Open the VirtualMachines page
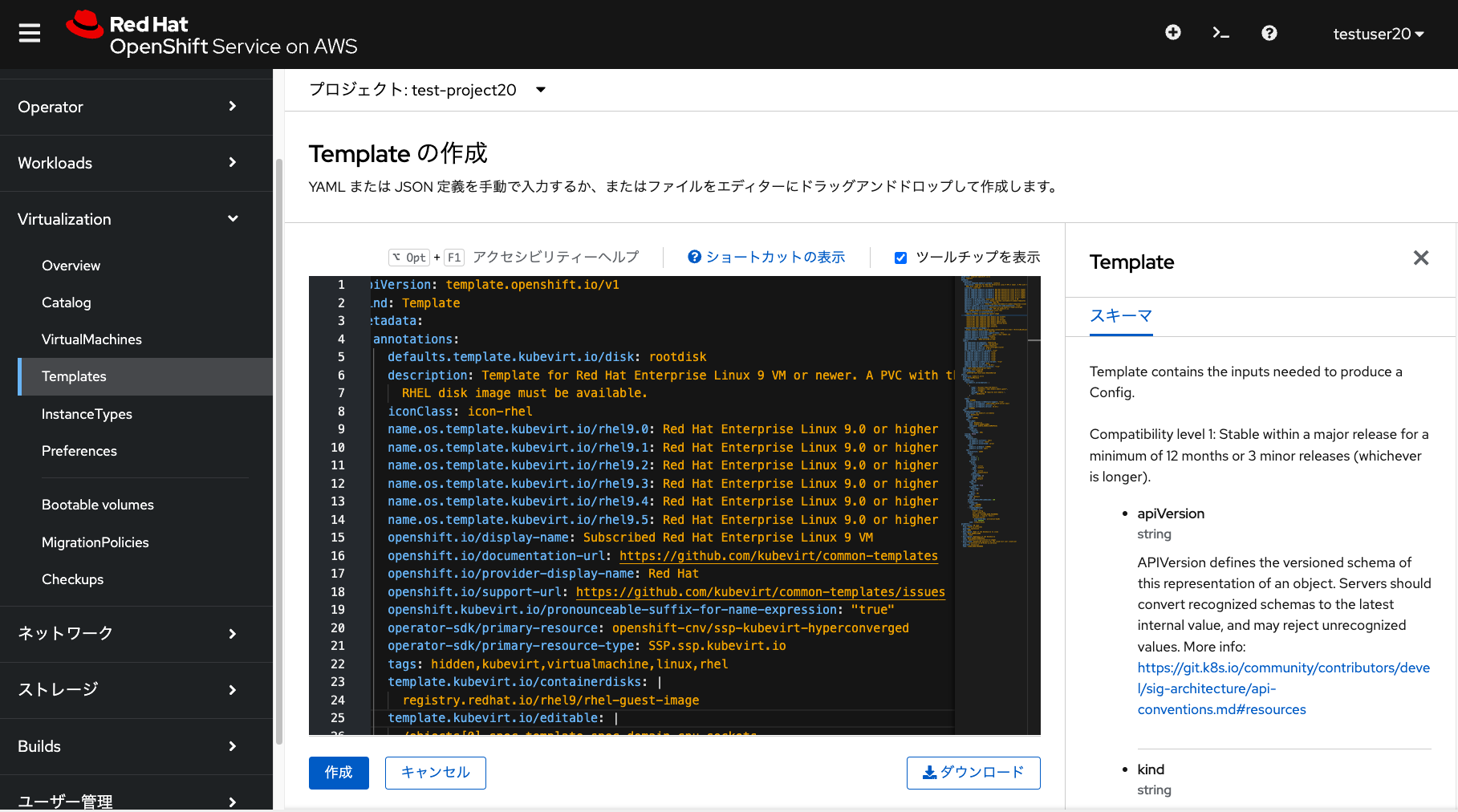 click(91, 339)
